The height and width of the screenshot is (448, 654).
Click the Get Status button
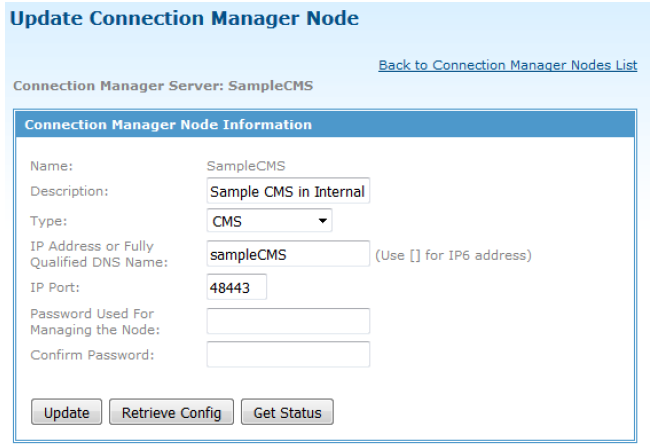click(287, 412)
